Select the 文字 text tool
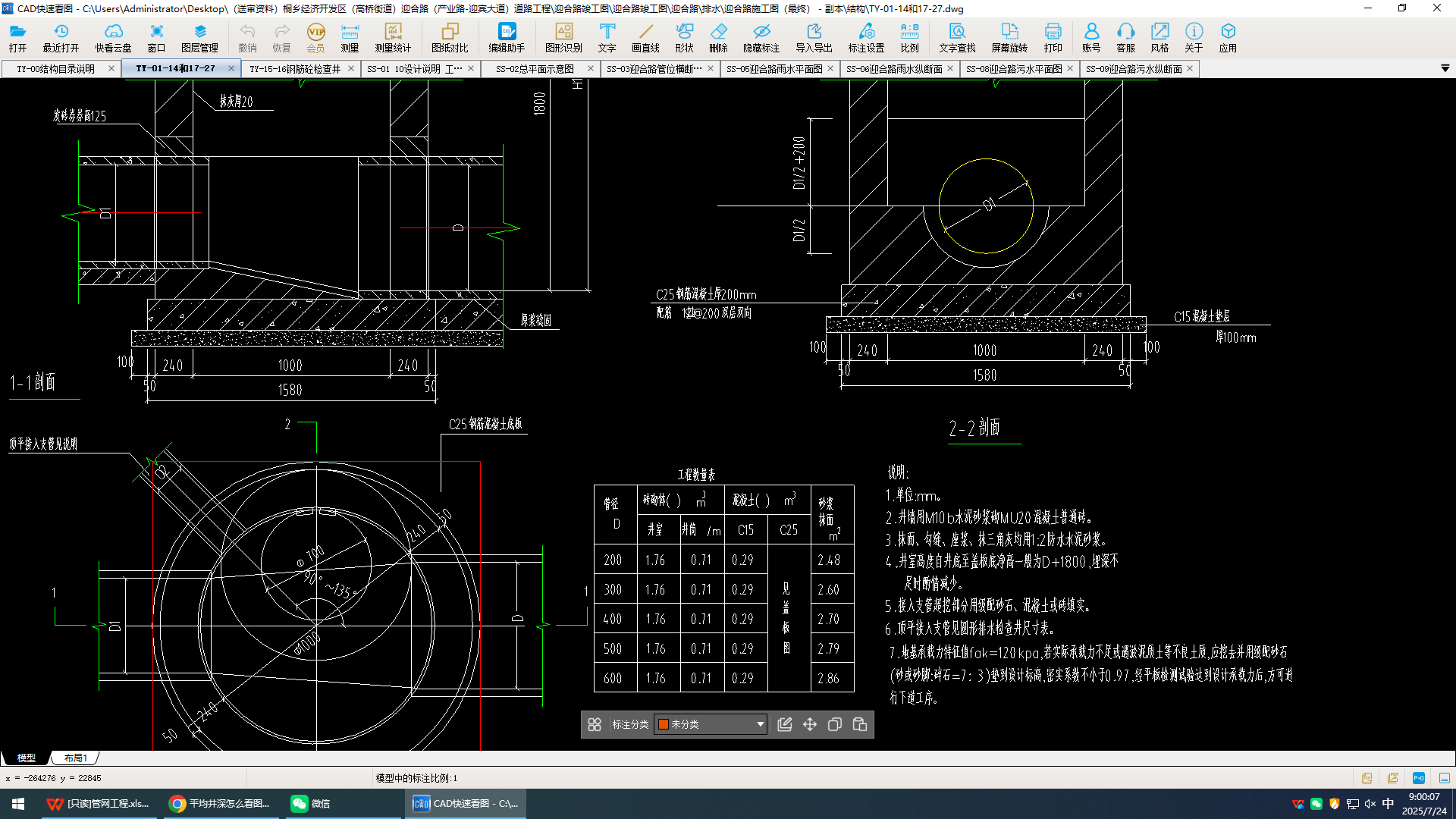The image size is (1456, 819). (x=607, y=38)
